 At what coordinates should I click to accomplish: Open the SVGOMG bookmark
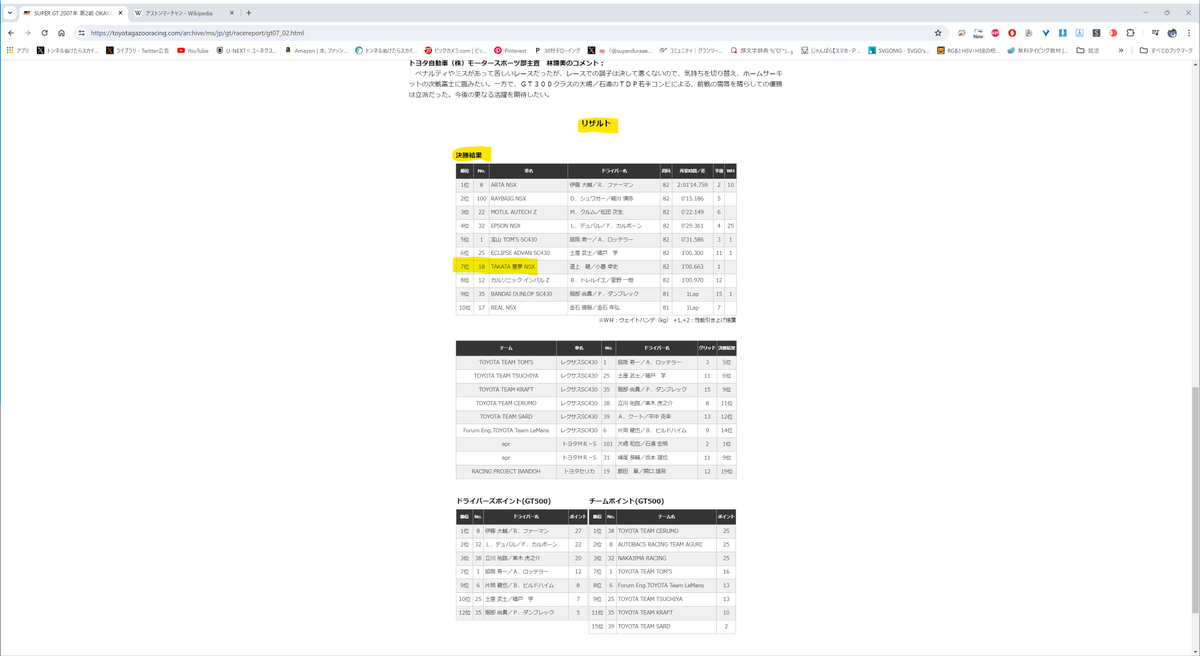tap(901, 50)
